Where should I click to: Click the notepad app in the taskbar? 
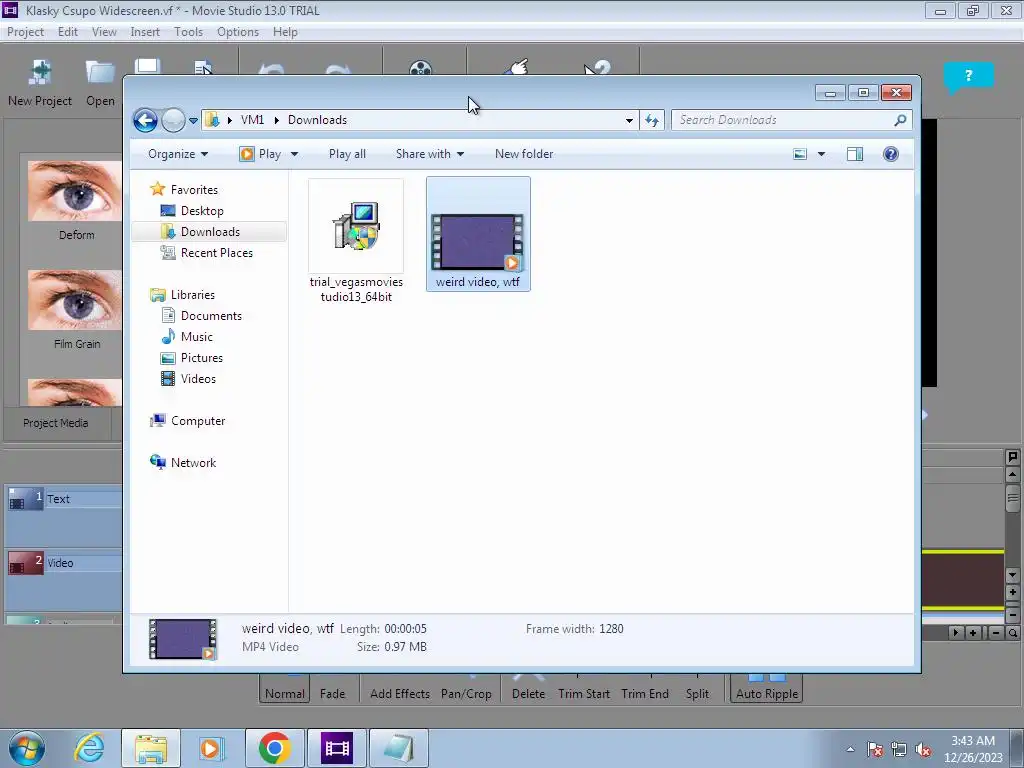tap(398, 748)
